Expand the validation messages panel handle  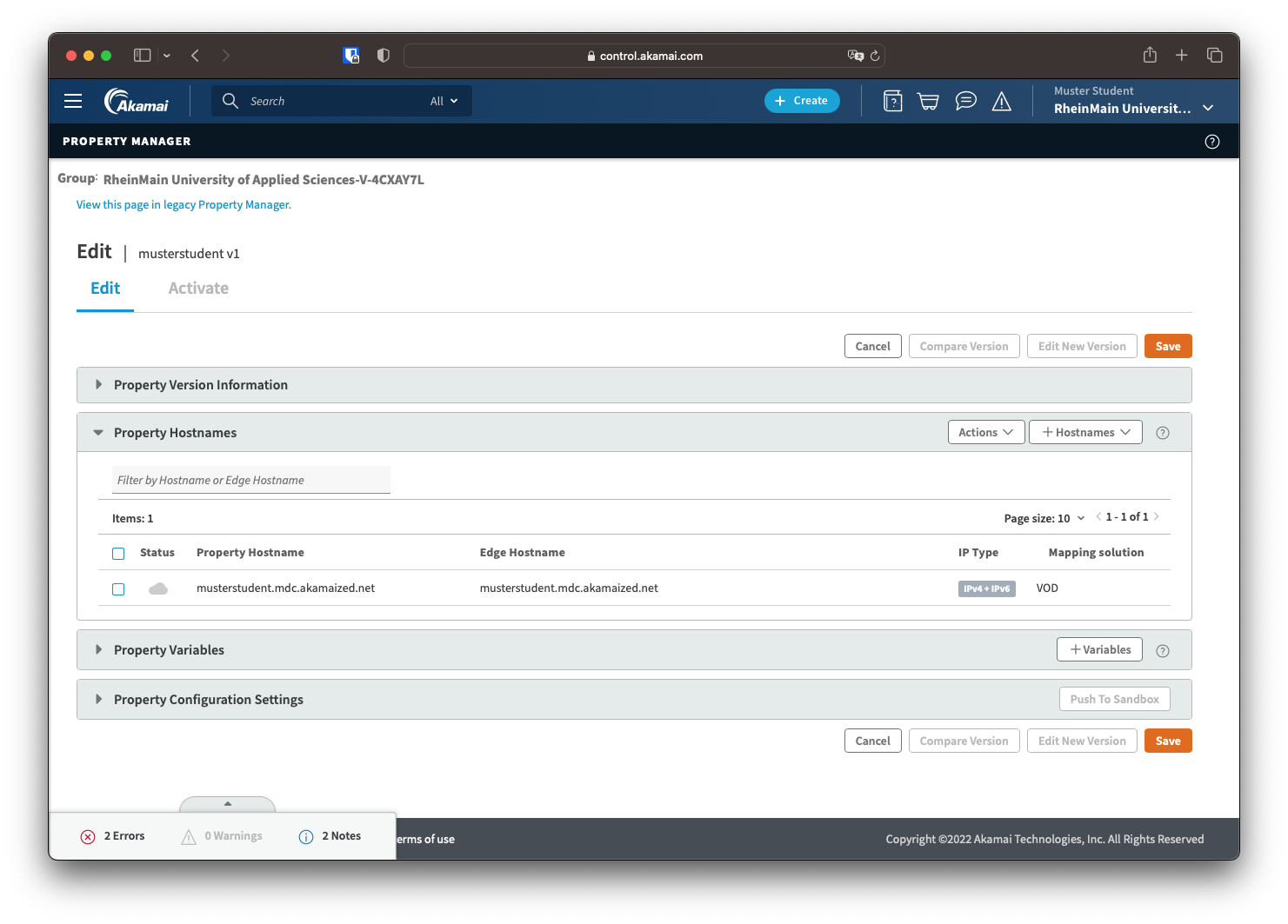(227, 804)
